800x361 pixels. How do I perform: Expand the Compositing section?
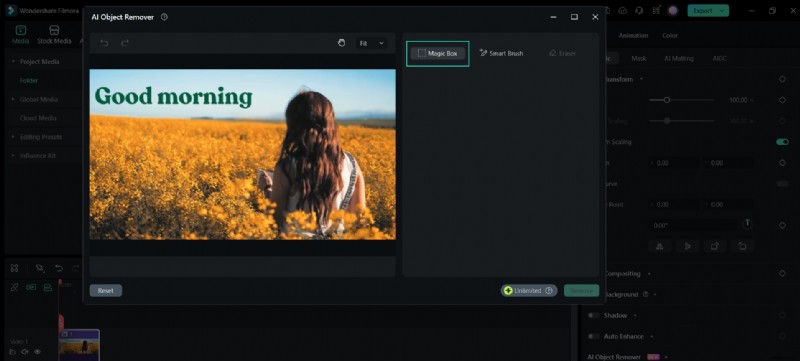click(x=649, y=274)
